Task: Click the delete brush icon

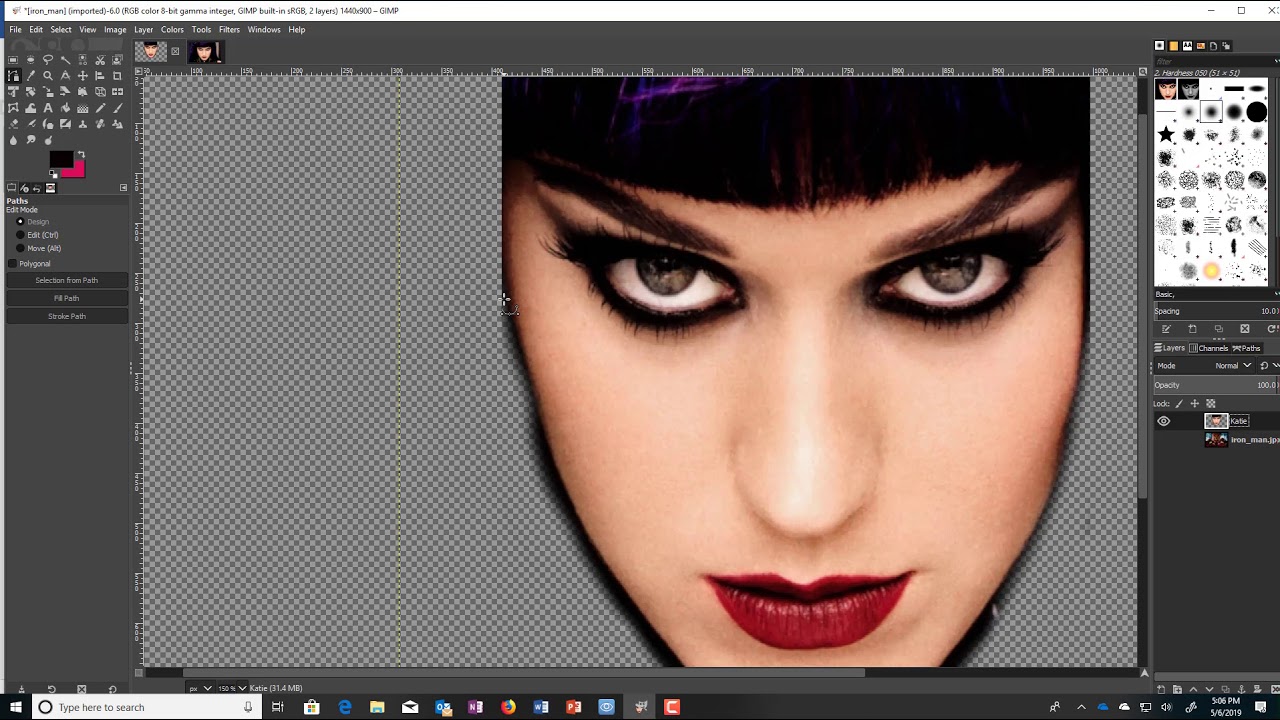Action: [x=1245, y=329]
